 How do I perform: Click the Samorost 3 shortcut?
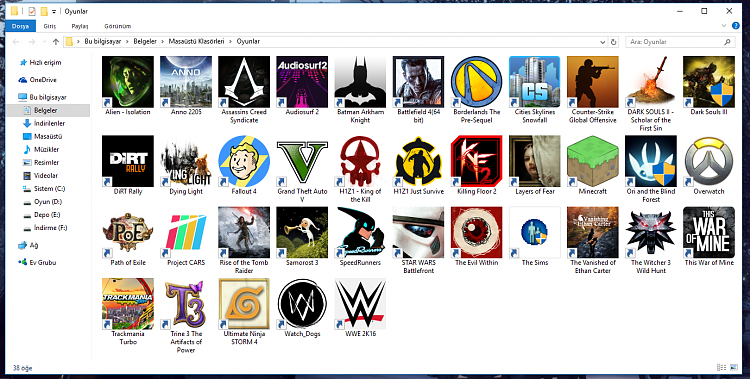click(x=302, y=233)
